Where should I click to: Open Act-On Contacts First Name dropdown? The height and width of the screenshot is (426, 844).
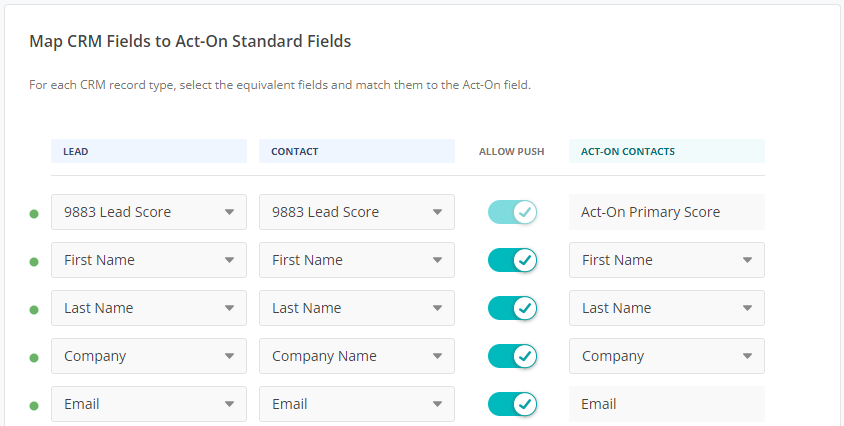click(666, 260)
